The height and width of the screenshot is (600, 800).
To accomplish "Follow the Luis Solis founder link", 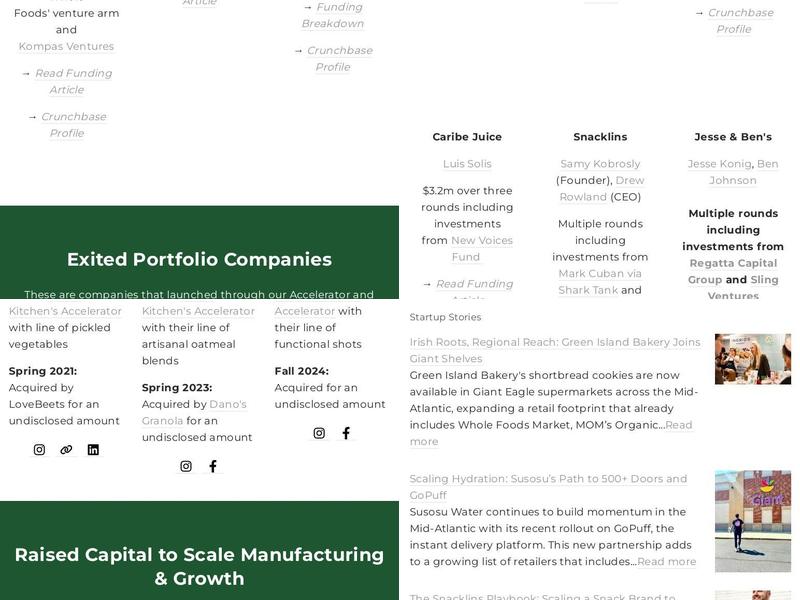I will 467,164.
